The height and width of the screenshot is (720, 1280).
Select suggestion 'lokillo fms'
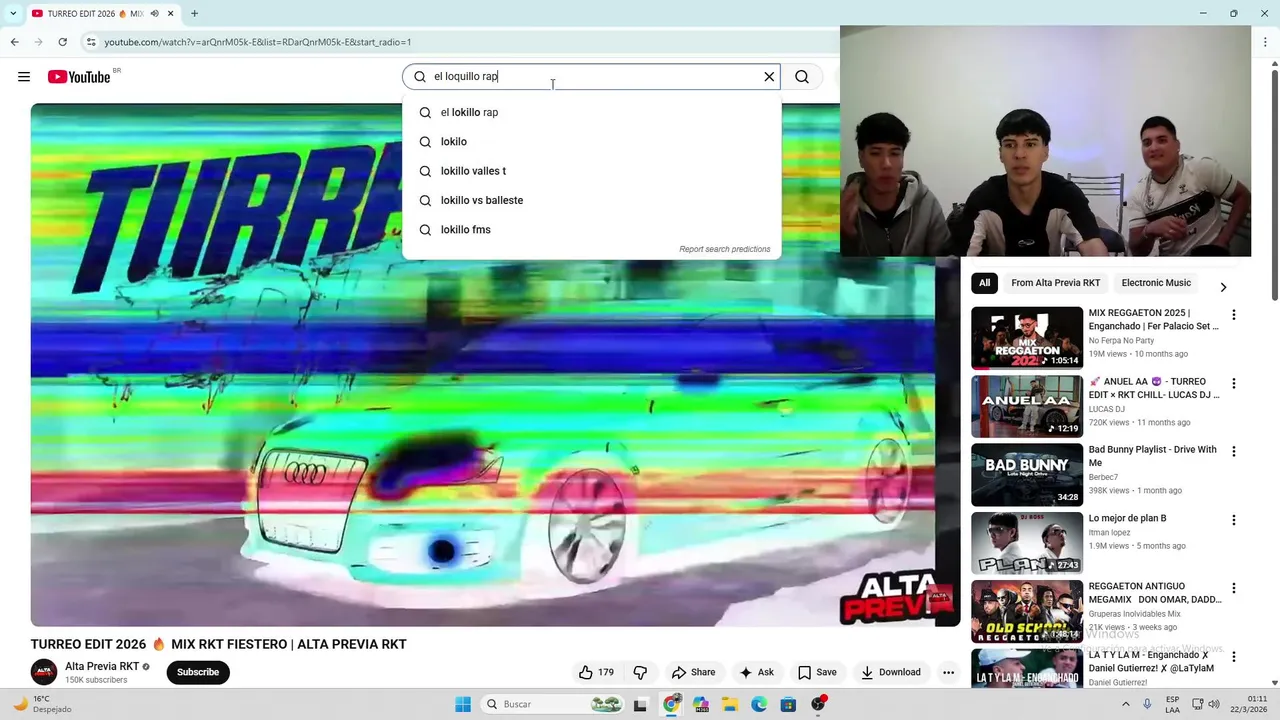(x=591, y=229)
